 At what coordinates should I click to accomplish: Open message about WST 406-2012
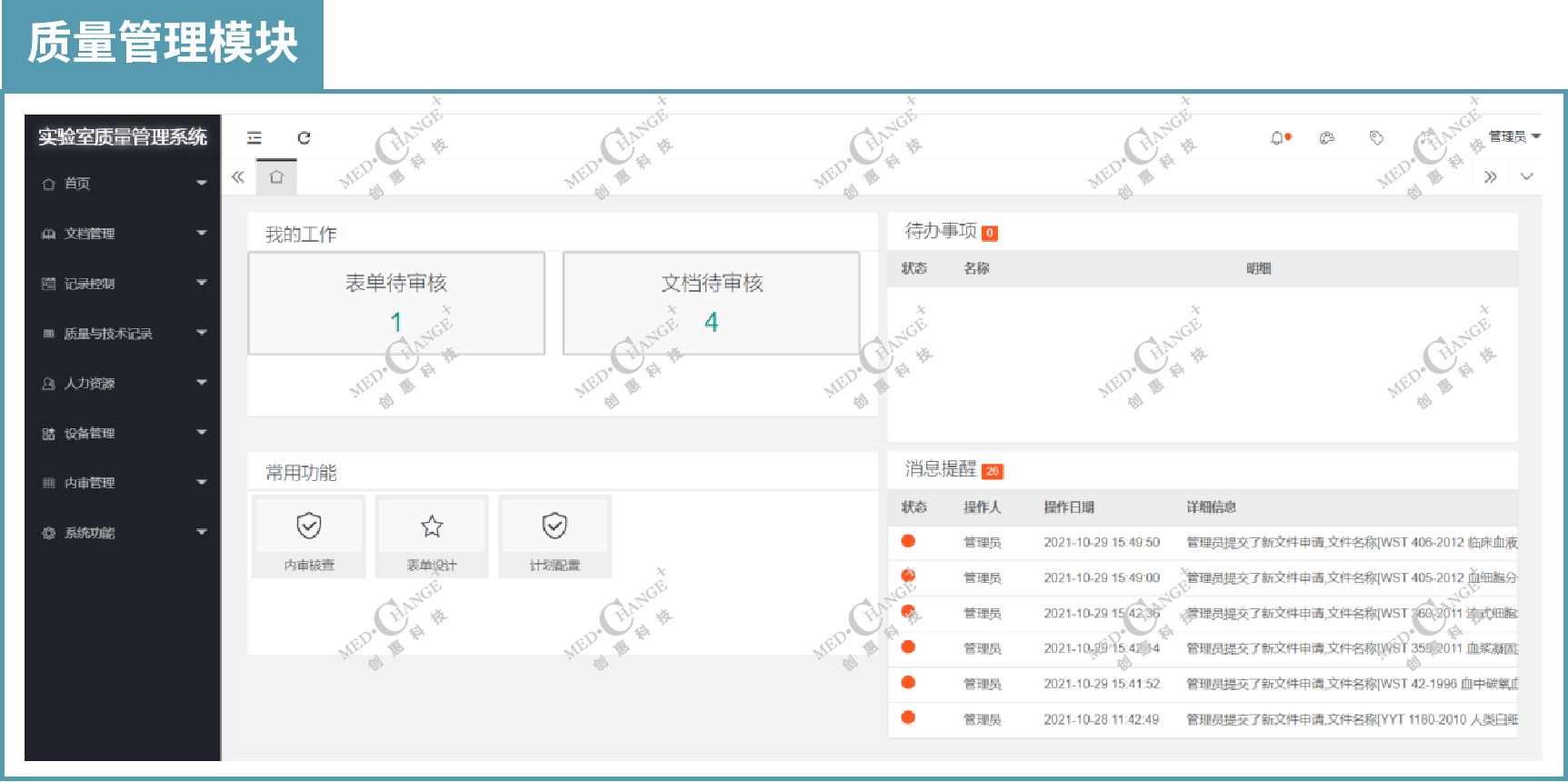tap(1352, 543)
